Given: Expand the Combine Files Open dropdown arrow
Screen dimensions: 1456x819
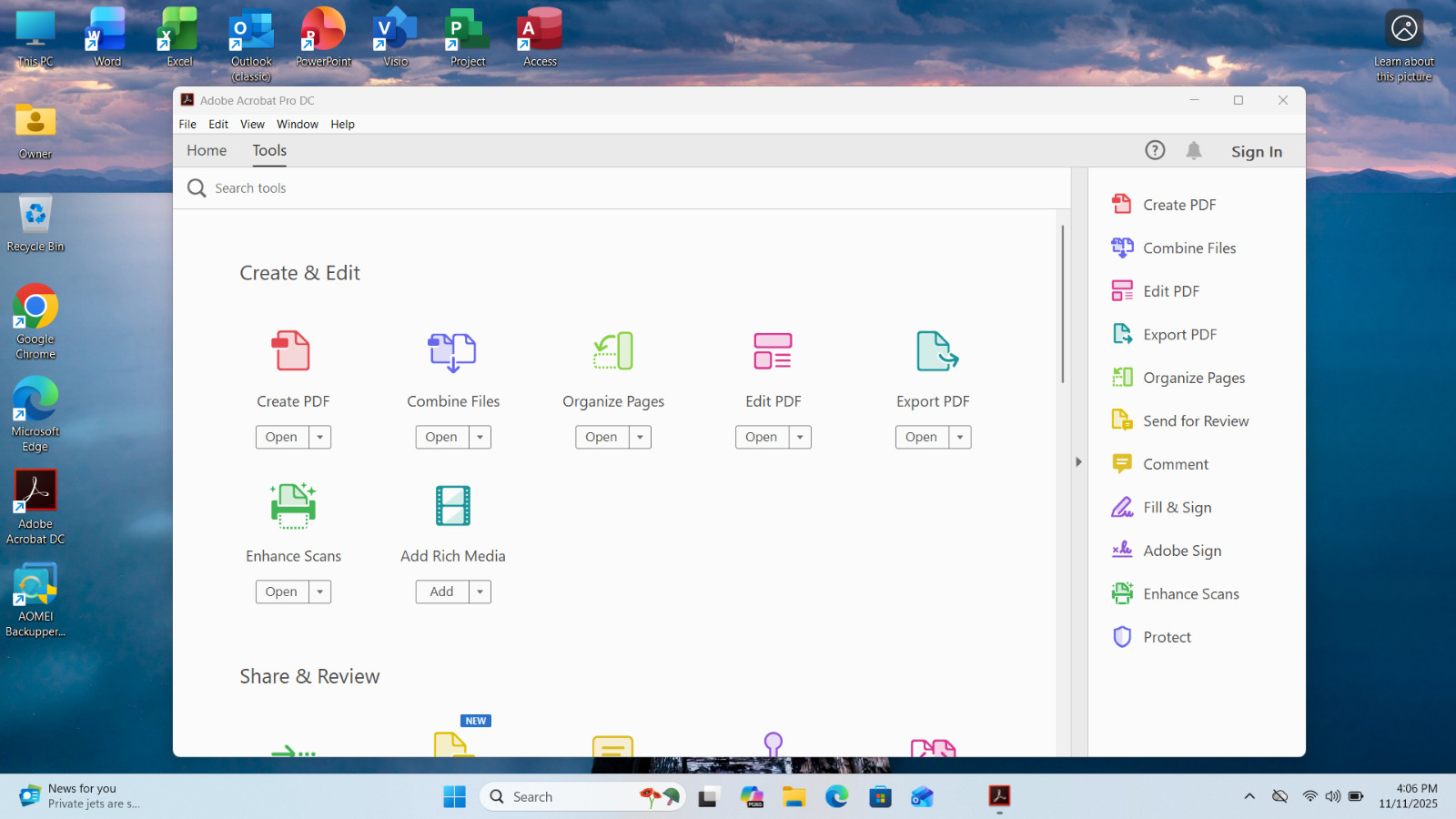Looking at the screenshot, I should pyautogui.click(x=480, y=437).
